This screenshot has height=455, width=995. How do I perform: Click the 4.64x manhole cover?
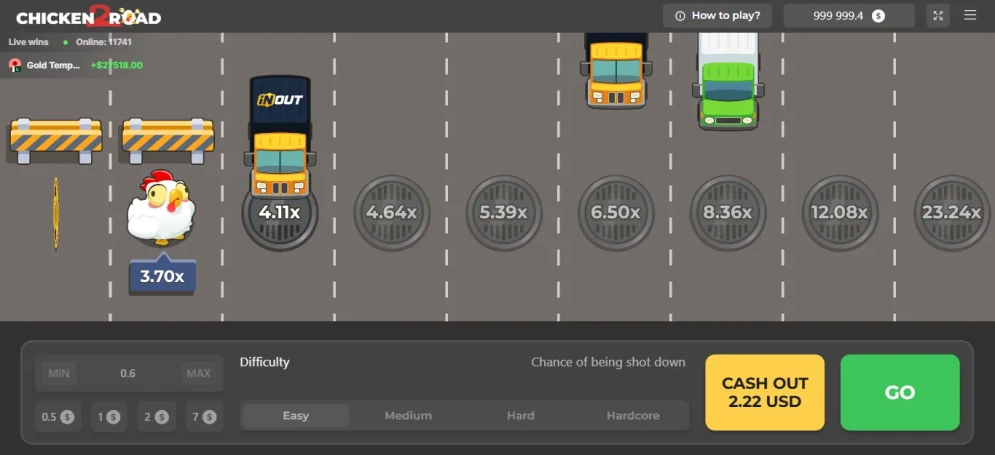coord(392,213)
